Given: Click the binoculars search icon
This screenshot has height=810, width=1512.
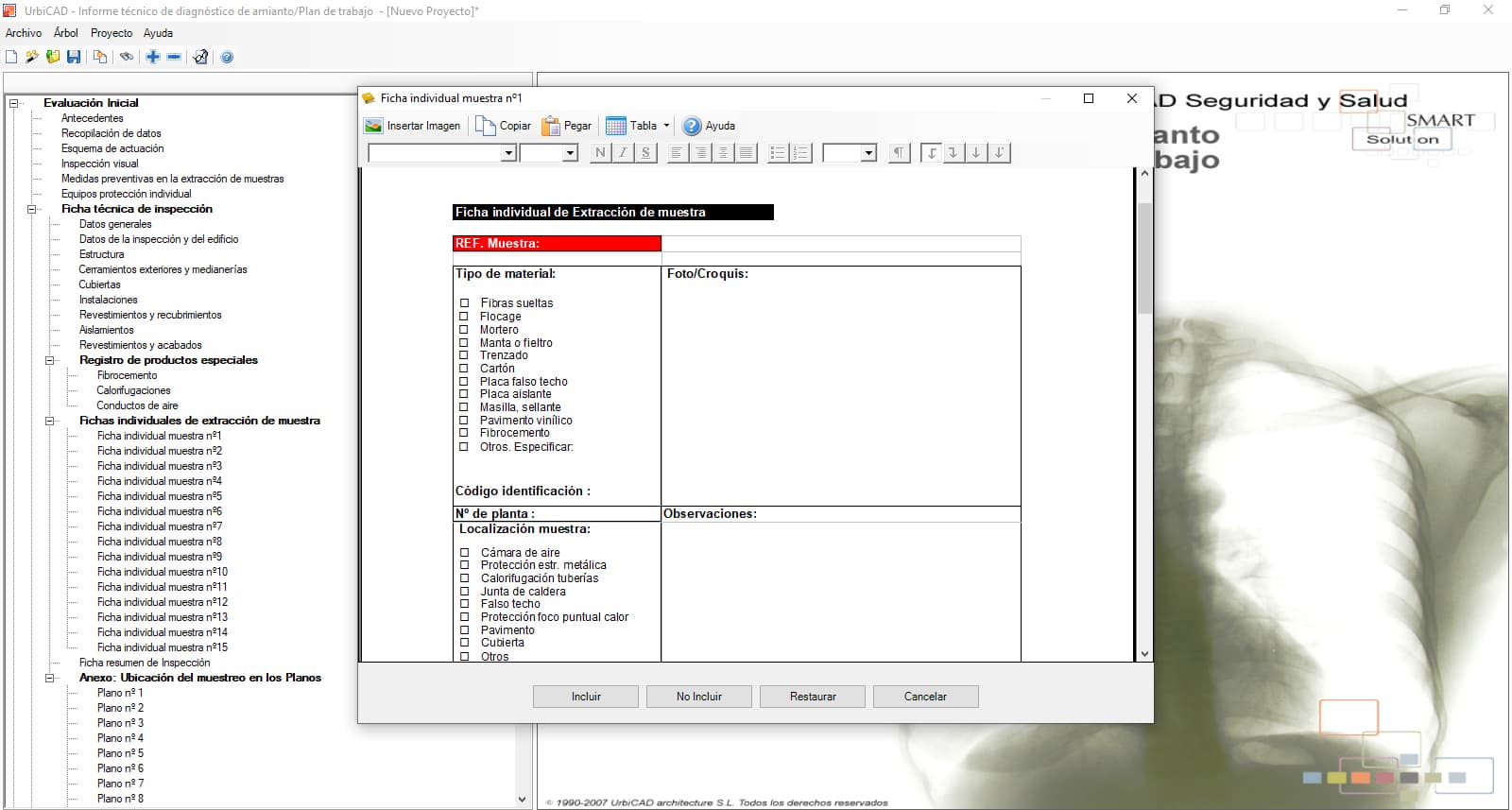Looking at the screenshot, I should tap(127, 57).
